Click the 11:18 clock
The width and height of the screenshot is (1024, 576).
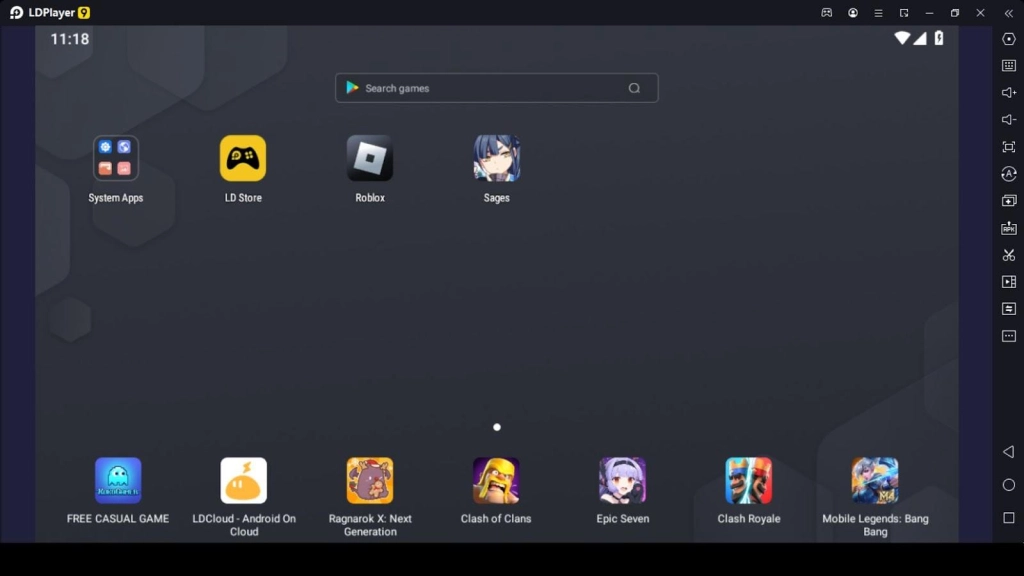[x=70, y=39]
